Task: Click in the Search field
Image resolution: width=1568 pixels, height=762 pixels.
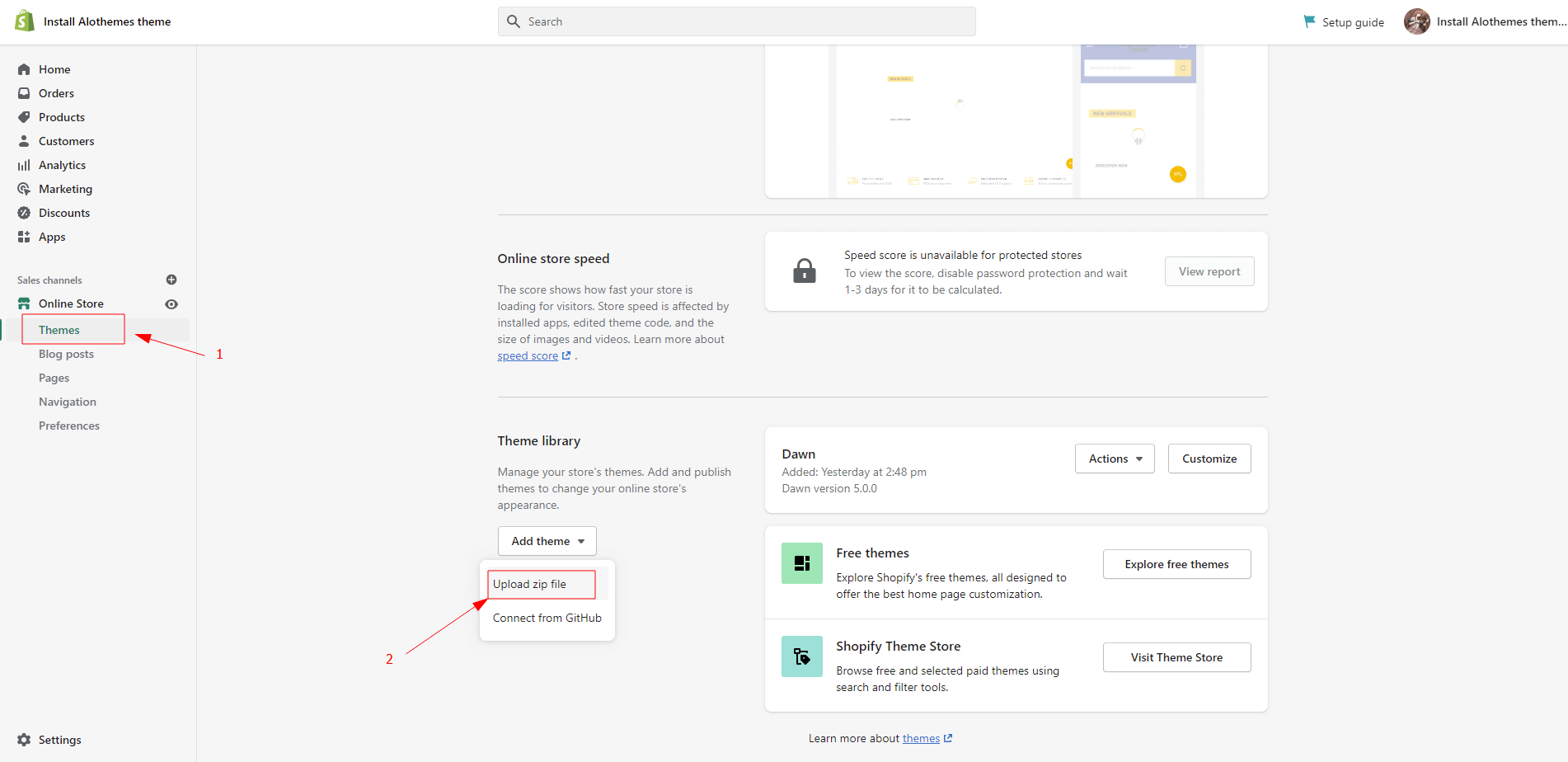Action: pos(736,21)
